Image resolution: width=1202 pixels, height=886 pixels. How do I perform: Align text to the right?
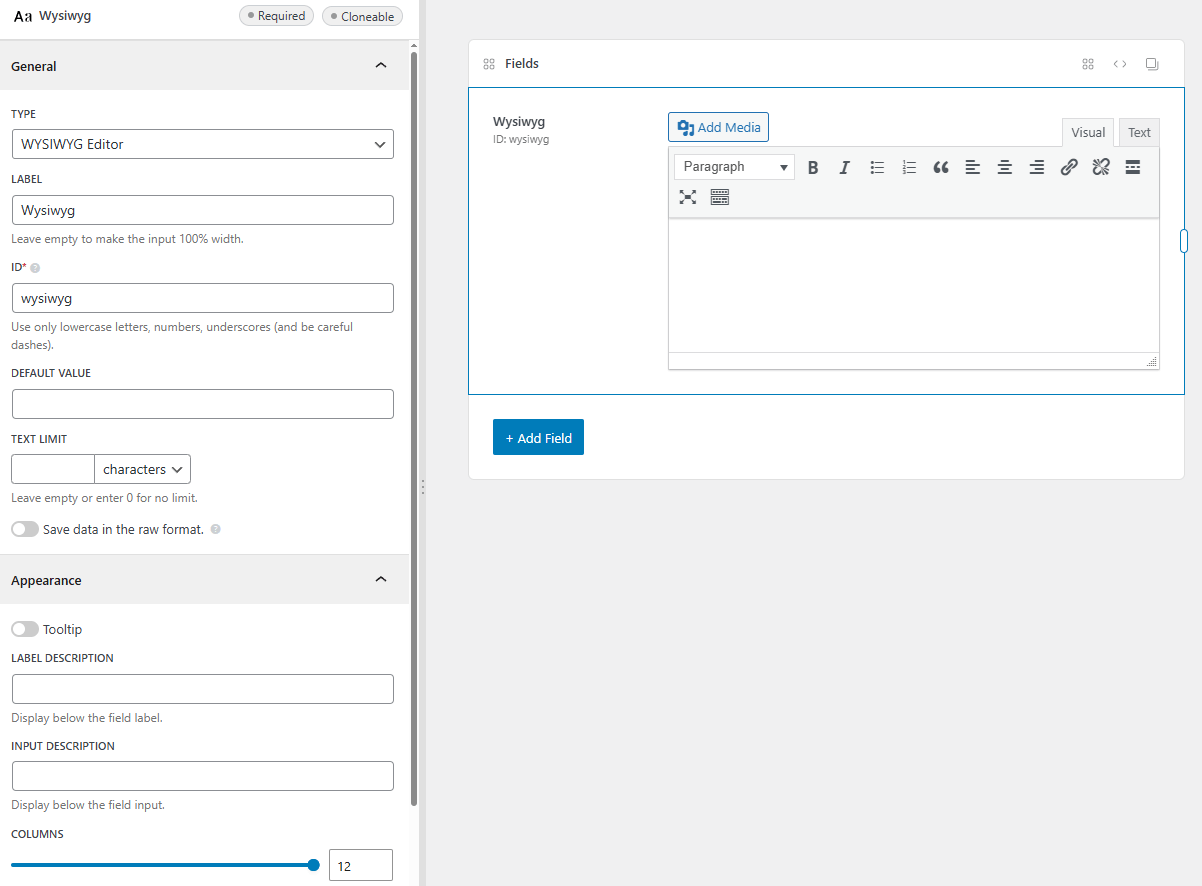[1036, 167]
